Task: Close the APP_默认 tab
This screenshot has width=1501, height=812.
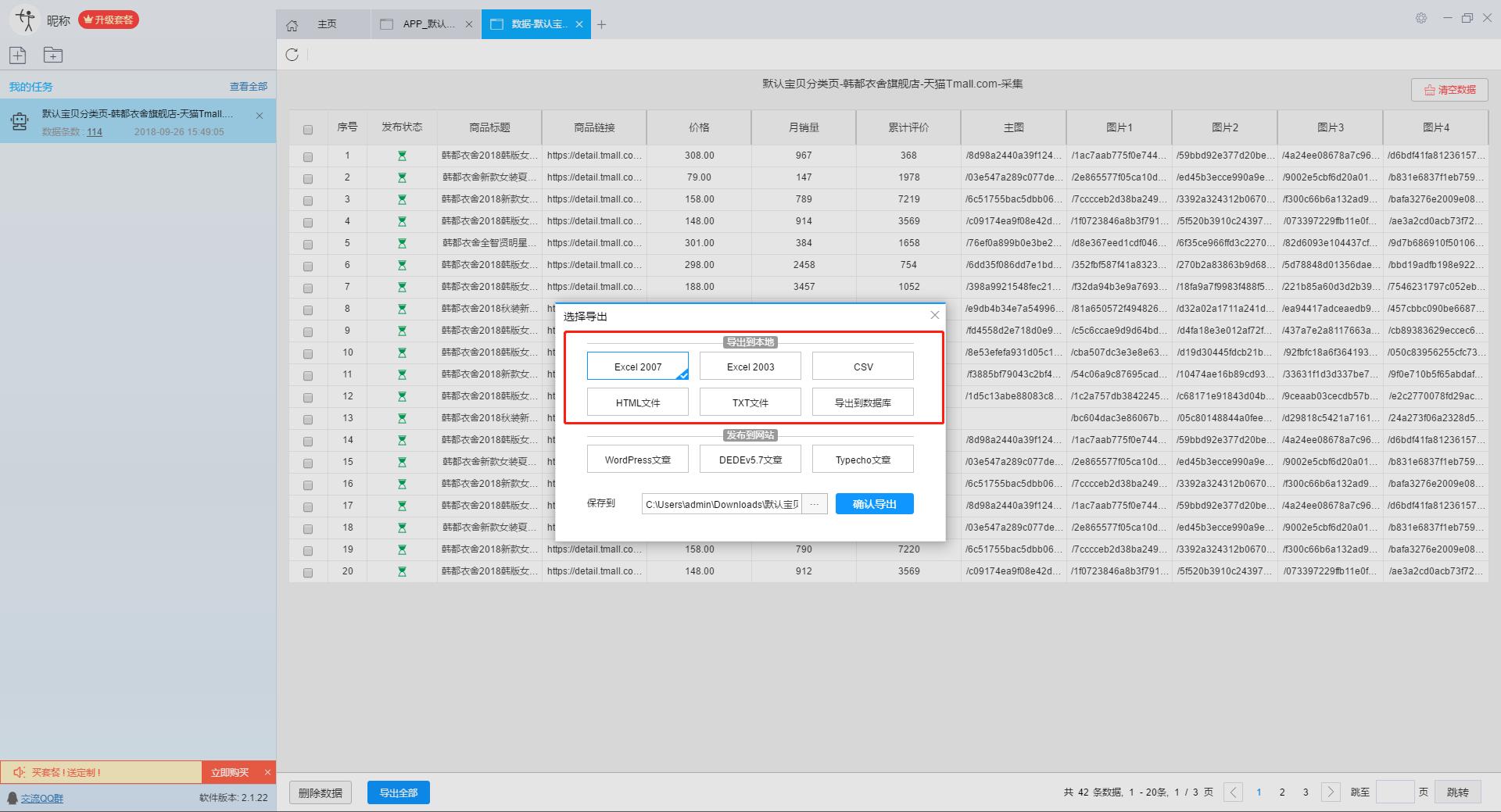Action: coord(469,24)
